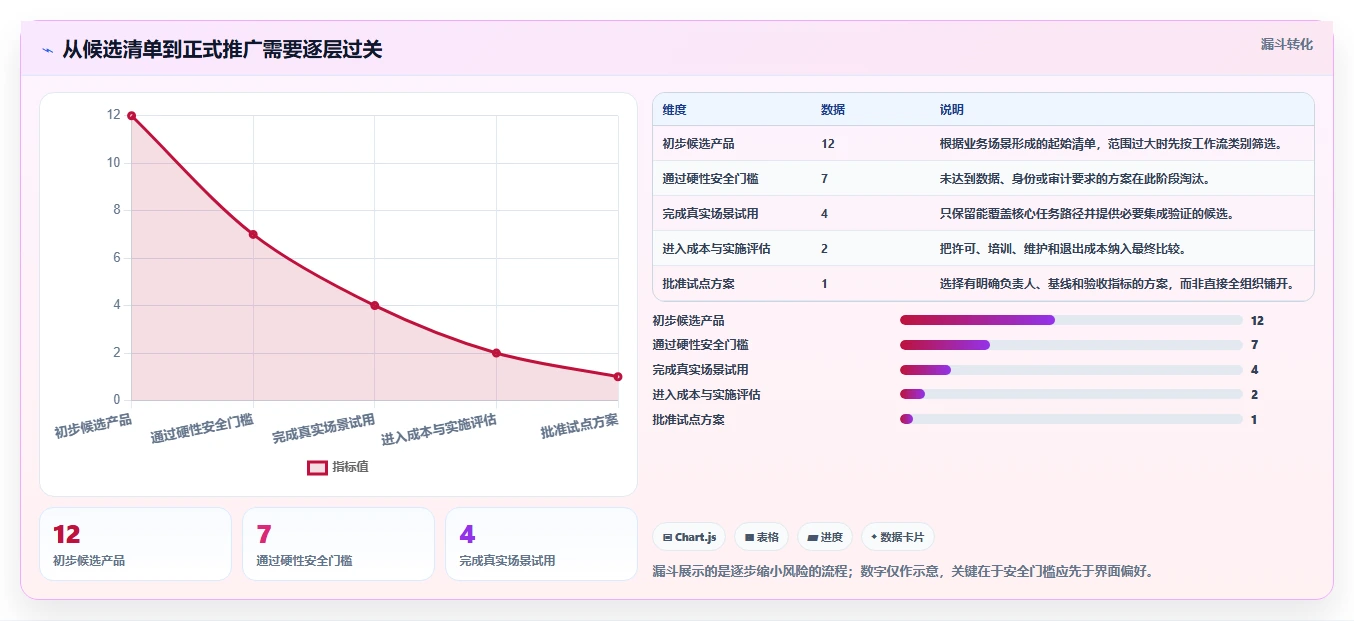
Task: Click the description starting 只保留能覆盖核心任务
Action: 1087,214
